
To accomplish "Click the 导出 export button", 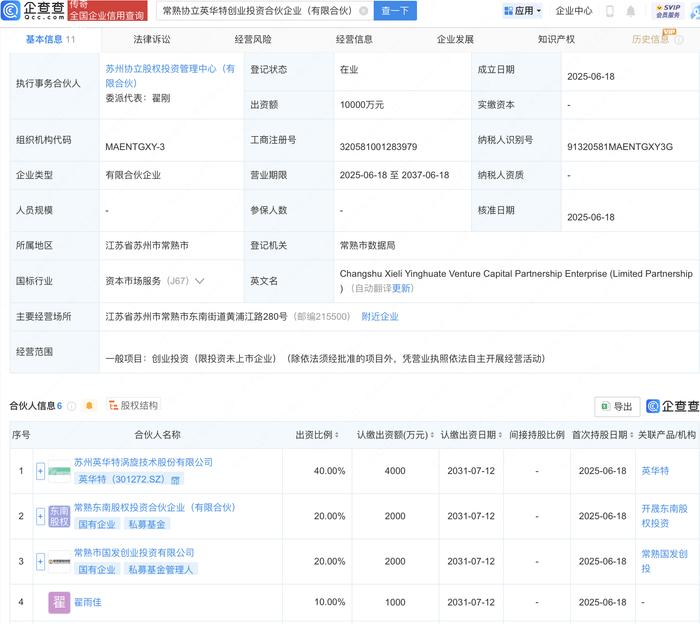I will [617, 406].
